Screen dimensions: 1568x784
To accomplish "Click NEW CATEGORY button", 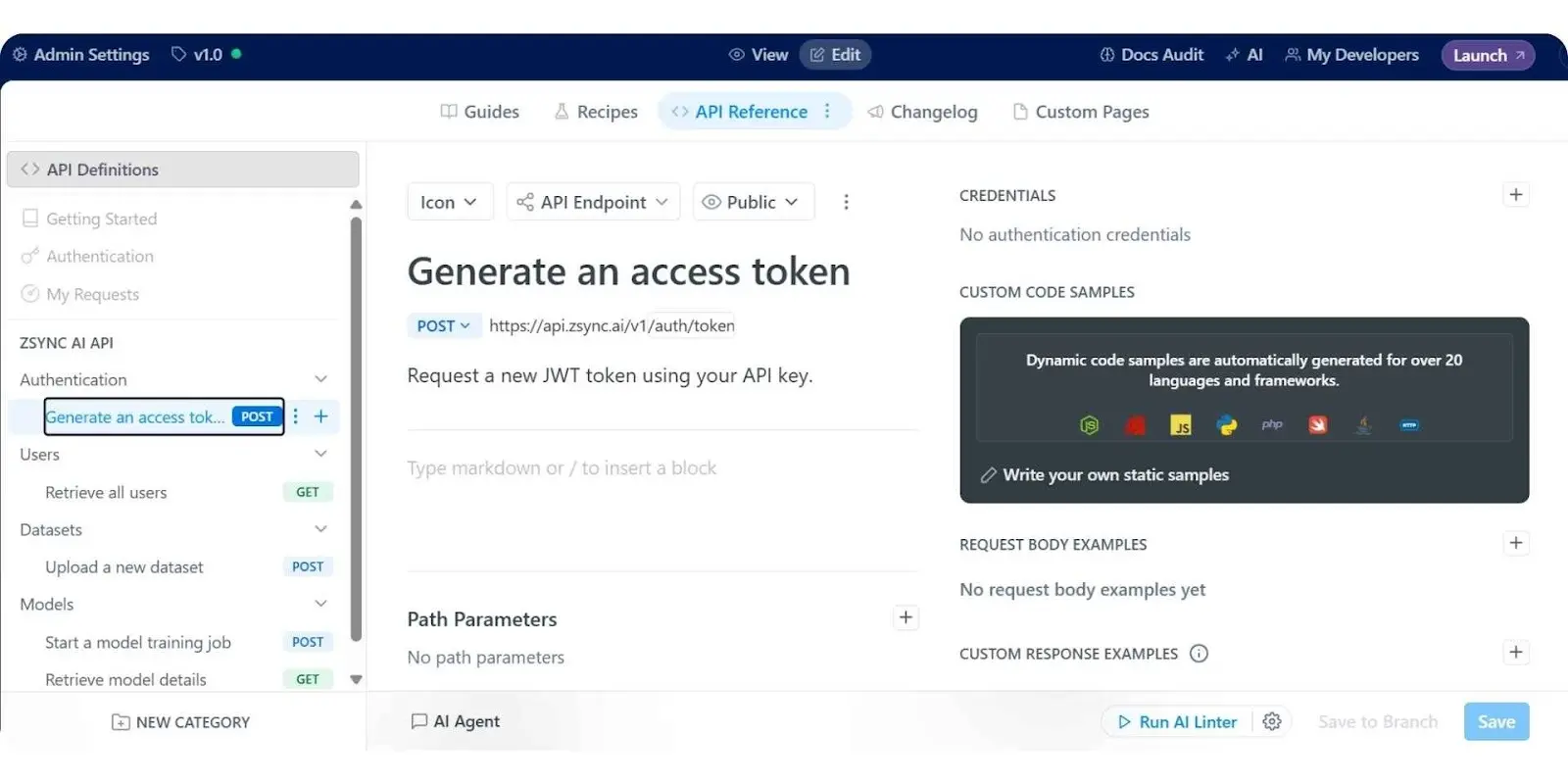I will click(x=181, y=722).
